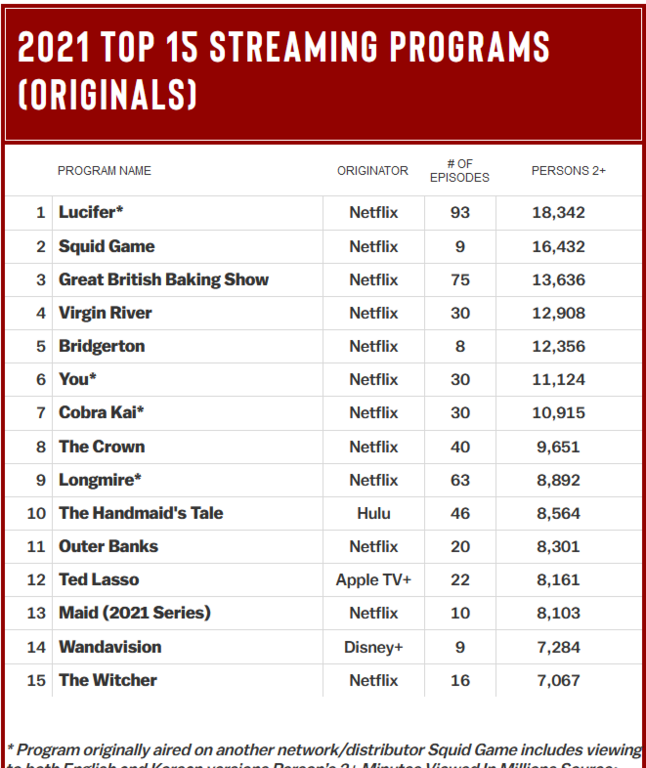Screen dimensions: 646x768
Task: Click the PROGRAM NAME column header
Action: 104,171
